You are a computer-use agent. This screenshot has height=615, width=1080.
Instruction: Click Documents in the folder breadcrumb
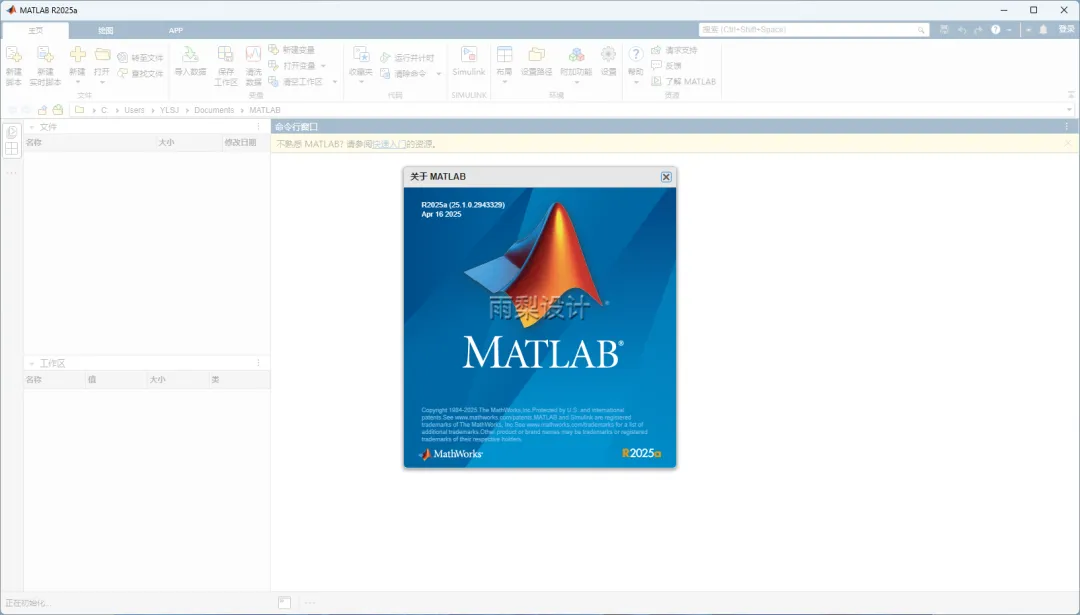click(x=214, y=110)
